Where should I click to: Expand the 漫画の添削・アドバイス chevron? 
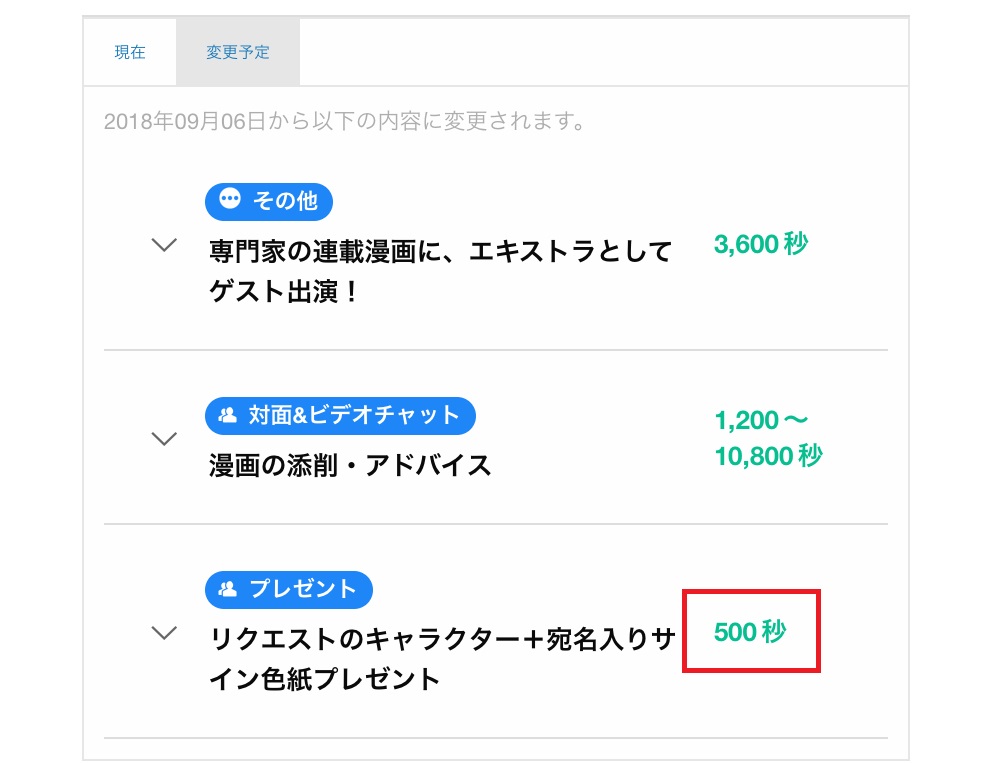pos(164,439)
